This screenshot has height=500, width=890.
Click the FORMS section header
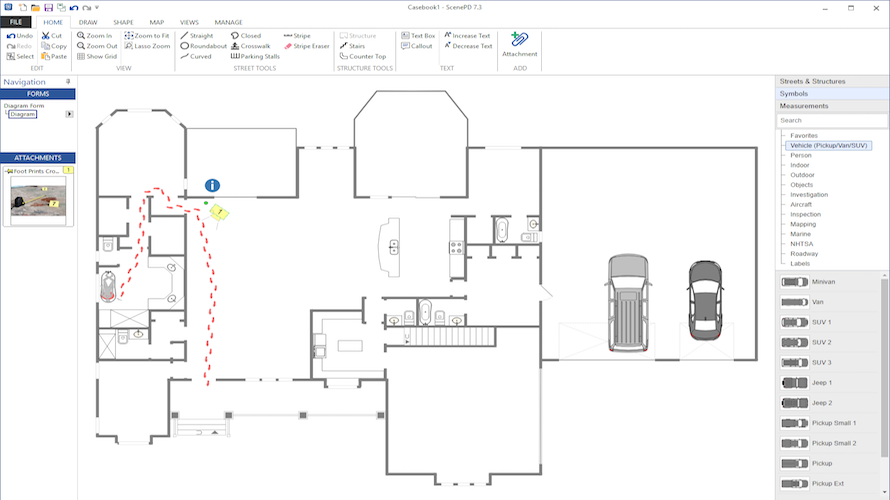[38, 94]
